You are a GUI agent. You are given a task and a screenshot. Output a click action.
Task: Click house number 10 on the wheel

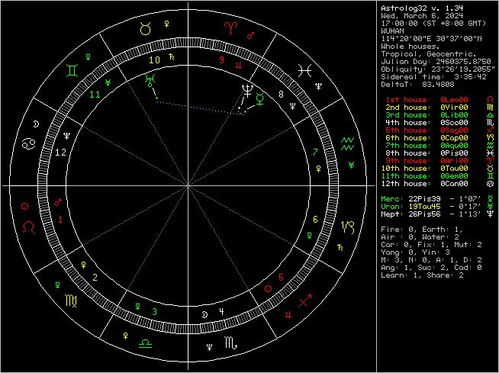point(155,60)
